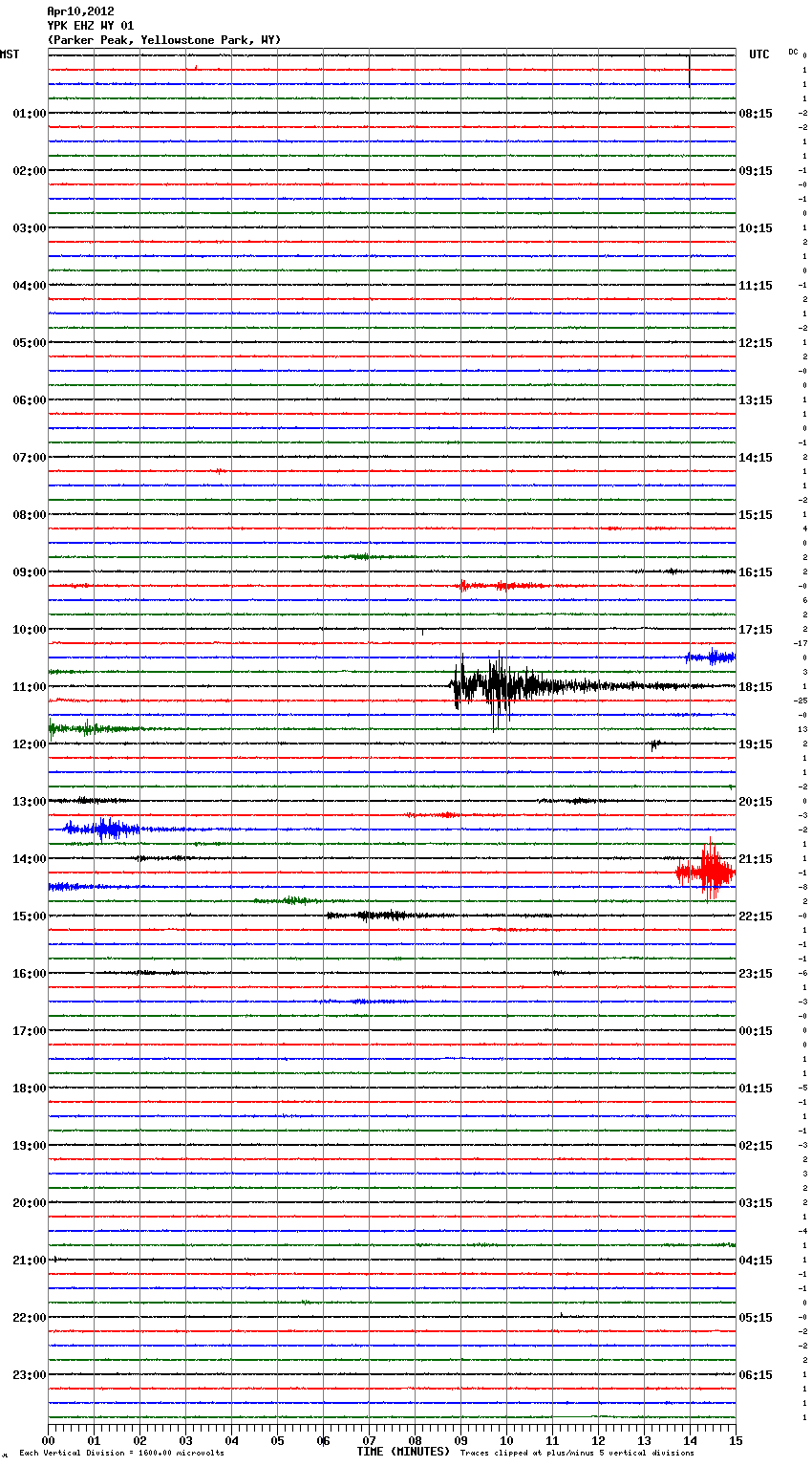Click minute tick '00' on bottom axis
This screenshot has width=812, height=1466.
[x=48, y=1440]
